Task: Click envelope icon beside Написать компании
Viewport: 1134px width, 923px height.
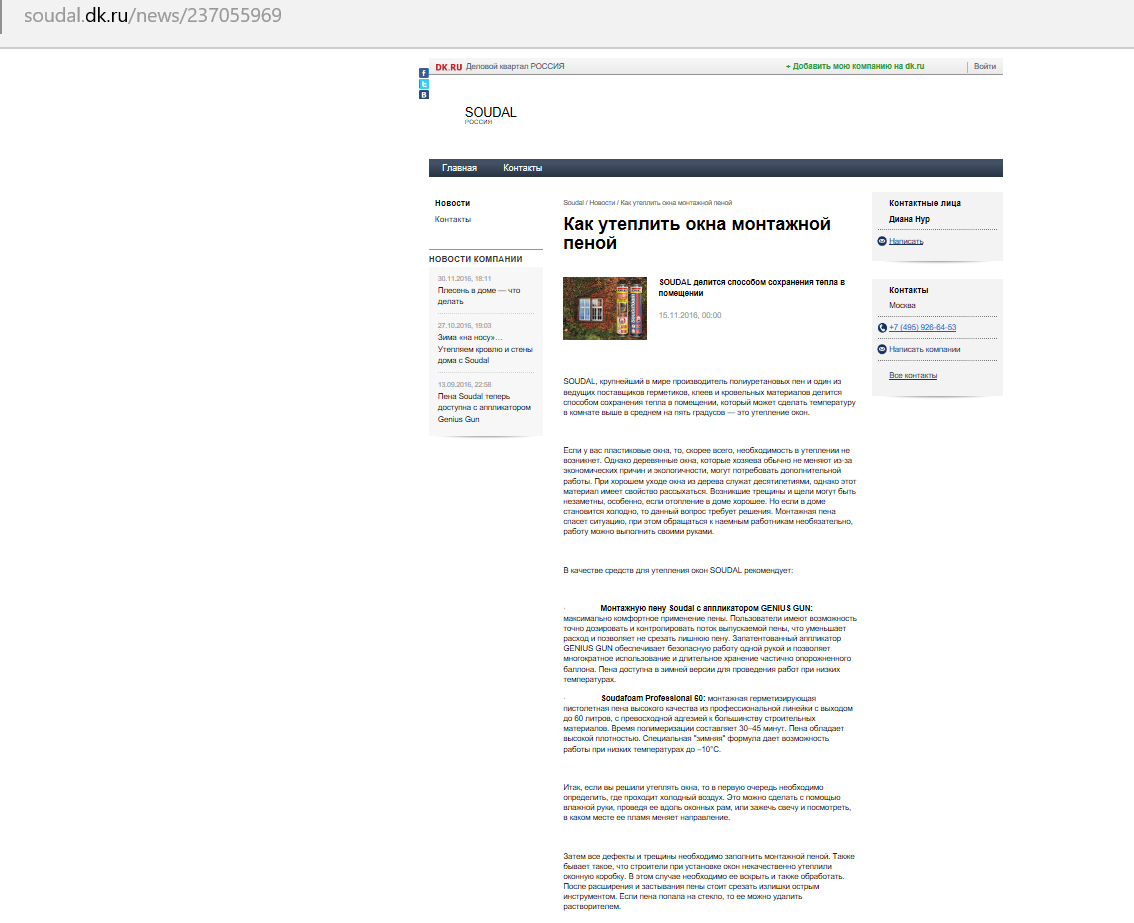Action: coord(882,349)
